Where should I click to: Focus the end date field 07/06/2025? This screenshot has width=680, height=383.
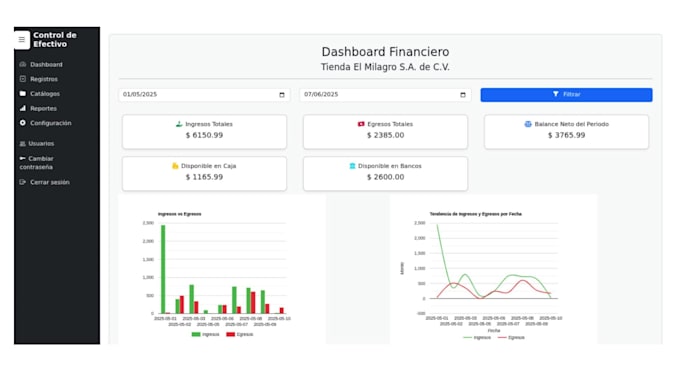click(x=385, y=95)
